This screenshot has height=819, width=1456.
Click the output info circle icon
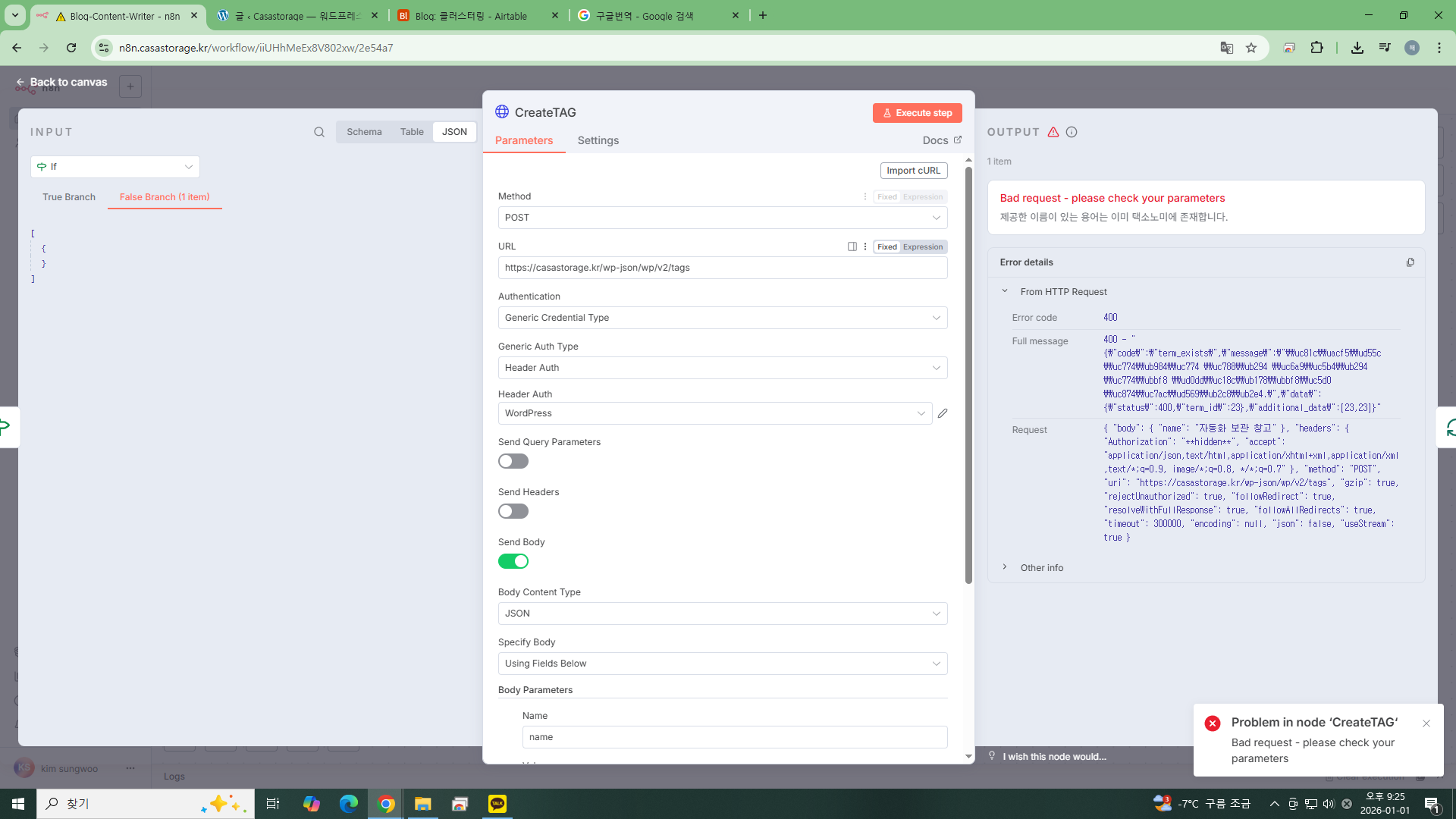pyautogui.click(x=1072, y=132)
